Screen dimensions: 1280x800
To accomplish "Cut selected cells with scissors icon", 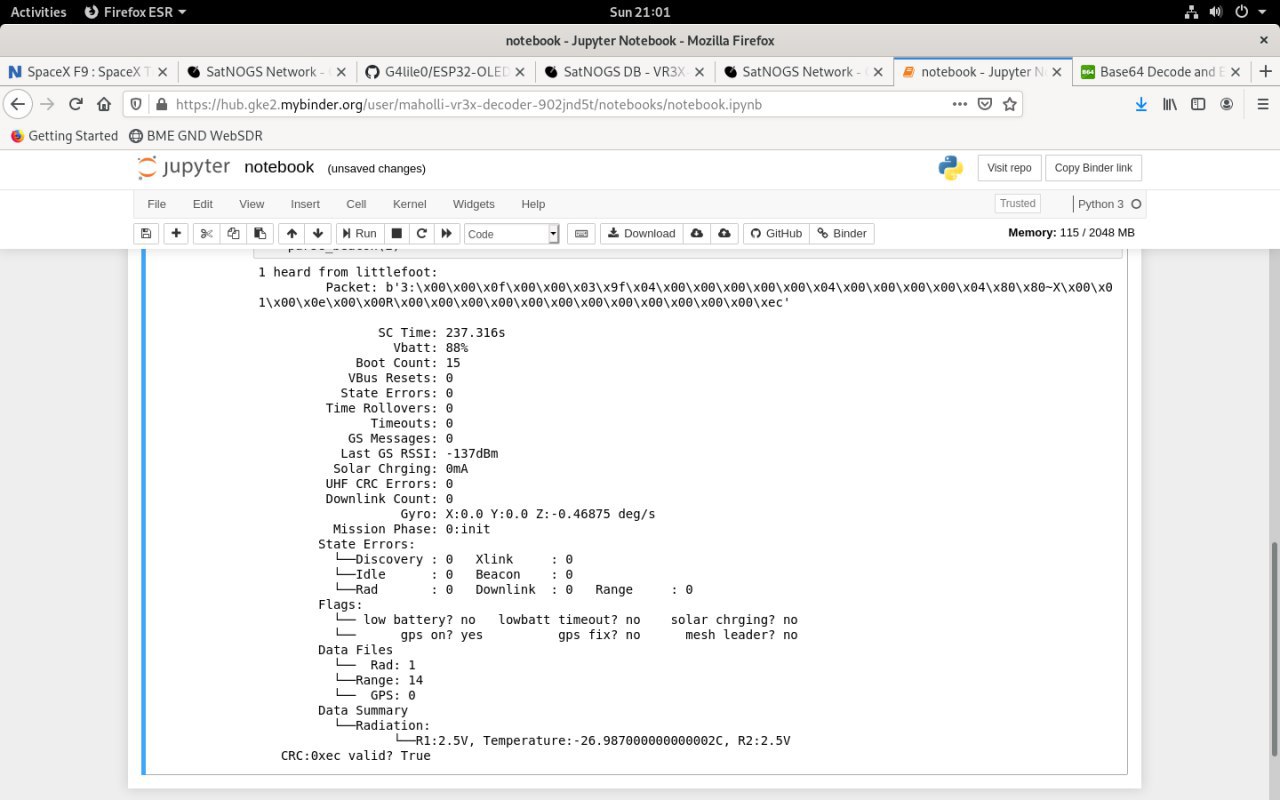I will coord(206,233).
